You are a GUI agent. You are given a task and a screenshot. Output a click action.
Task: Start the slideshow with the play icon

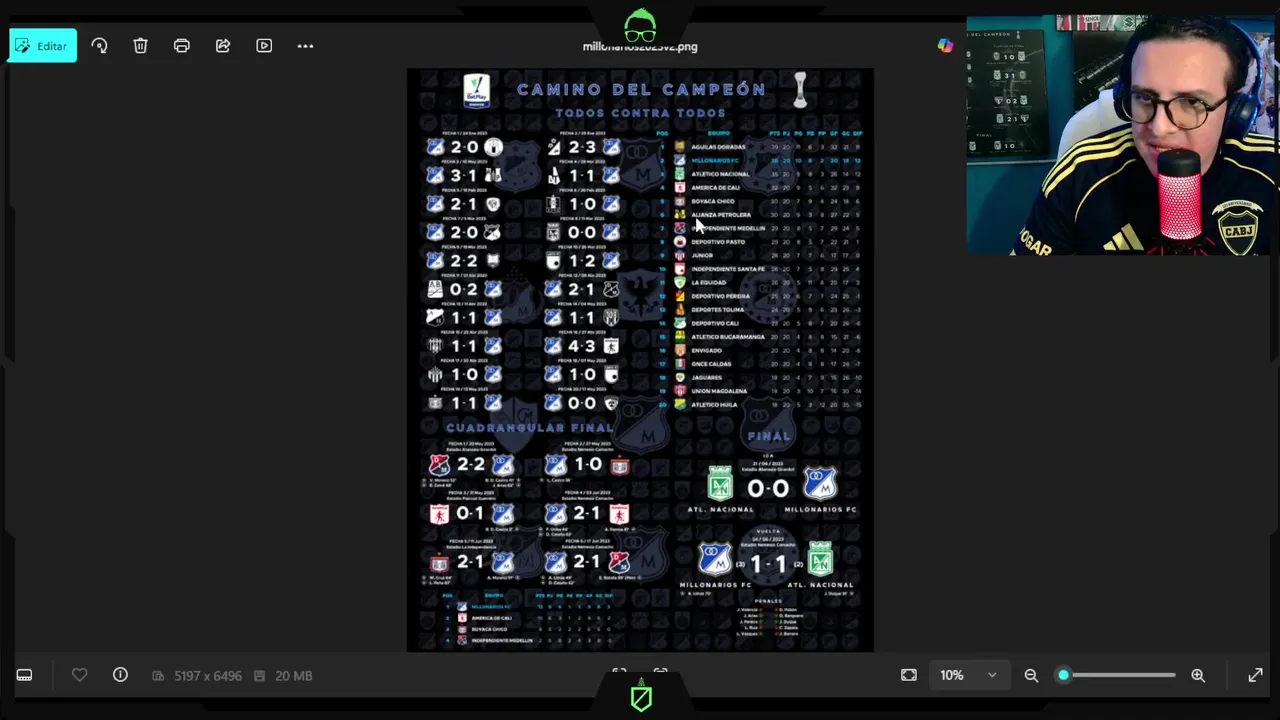(x=264, y=46)
